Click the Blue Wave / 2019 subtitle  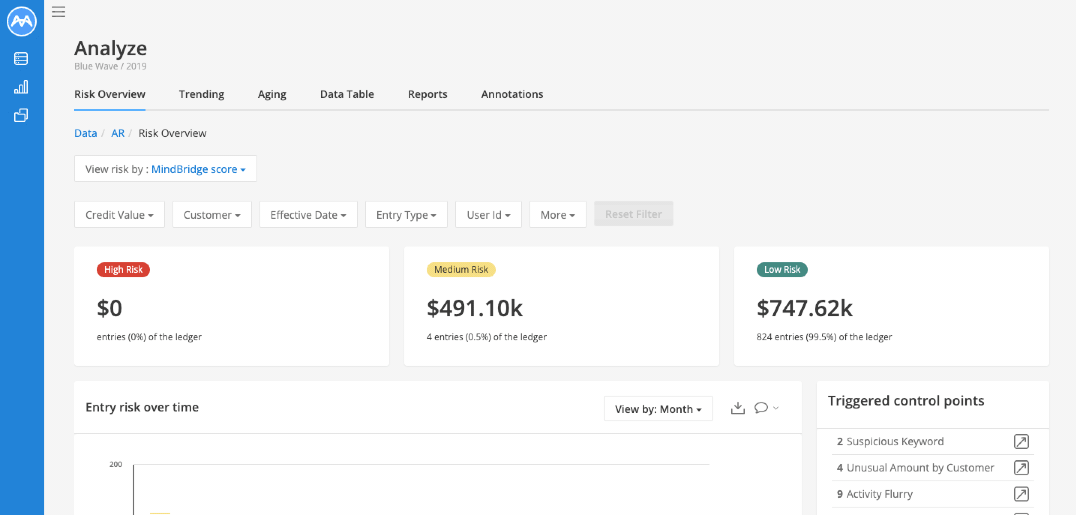pos(110,67)
